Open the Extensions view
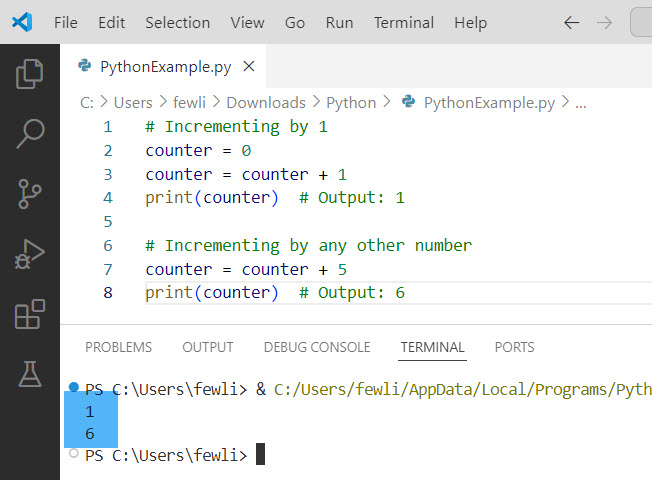The height and width of the screenshot is (480, 652). (x=30, y=314)
